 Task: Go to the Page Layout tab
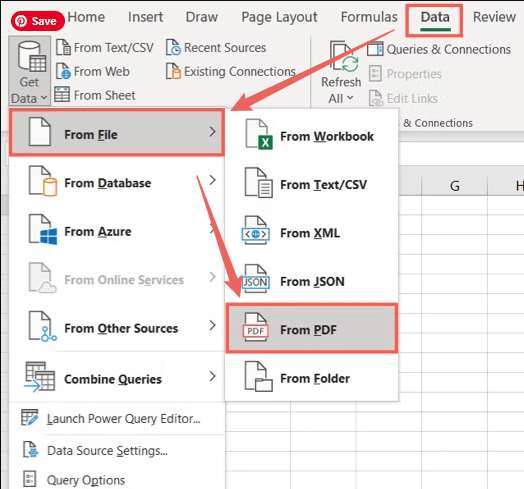[279, 17]
